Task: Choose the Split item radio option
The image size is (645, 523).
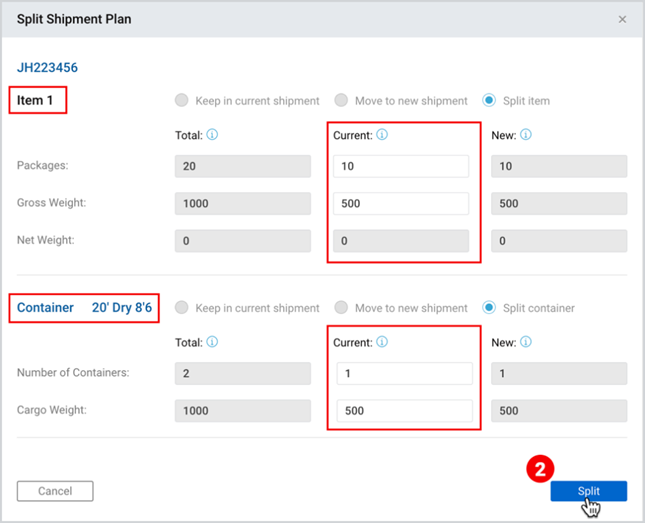Action: pyautogui.click(x=489, y=100)
